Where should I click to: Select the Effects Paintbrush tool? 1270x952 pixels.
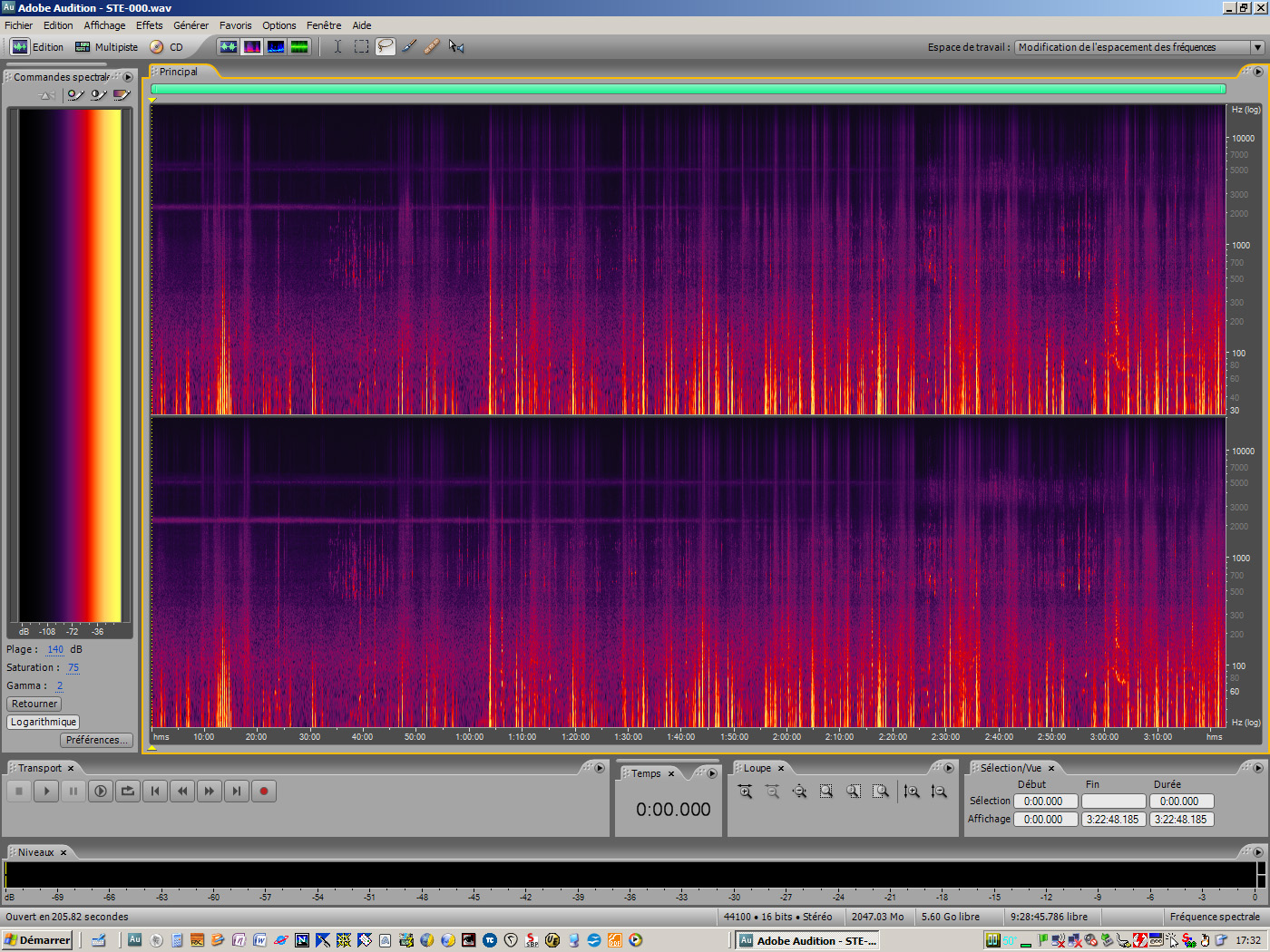point(408,46)
